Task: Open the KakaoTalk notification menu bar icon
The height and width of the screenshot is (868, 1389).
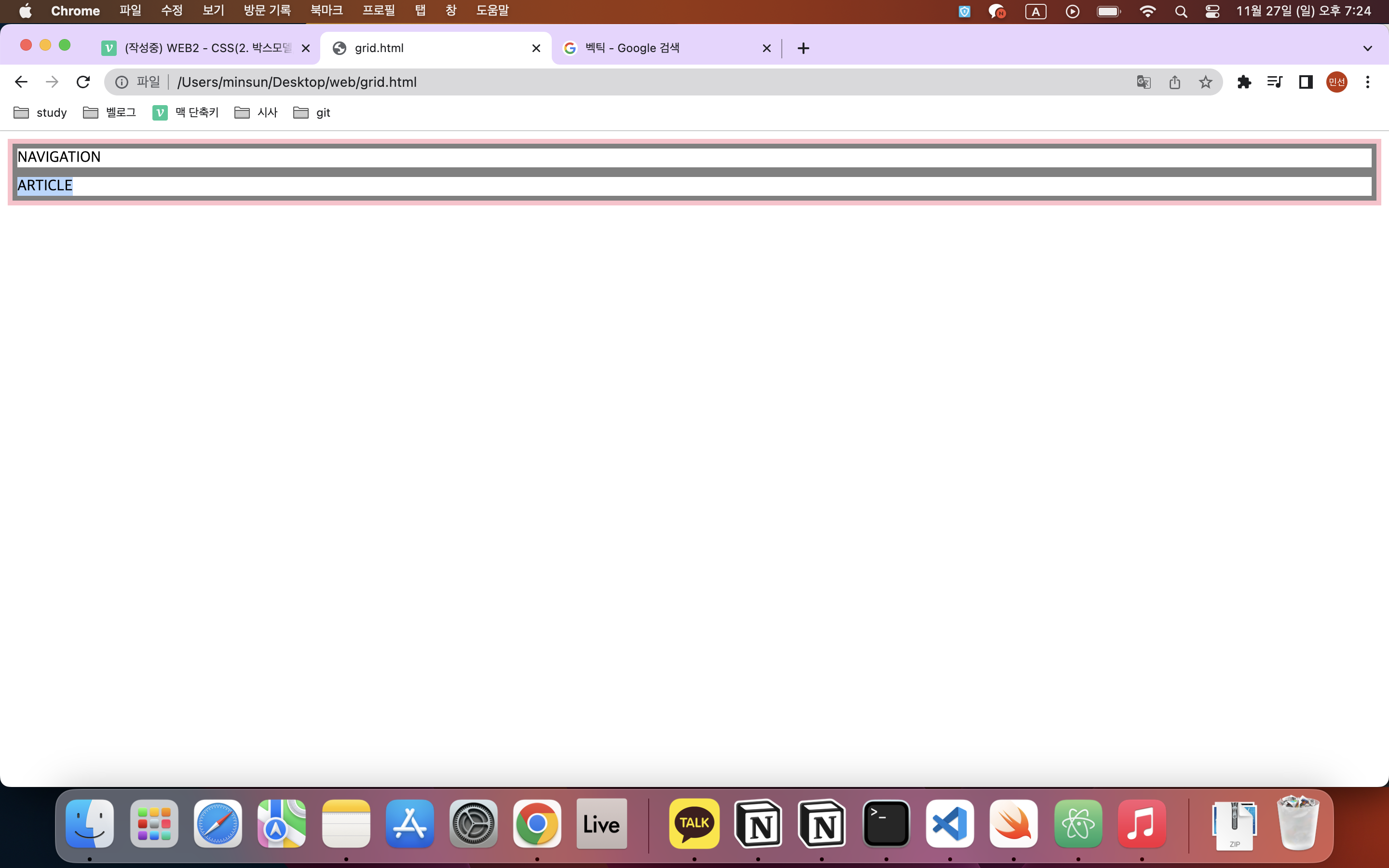Action: pos(997,12)
